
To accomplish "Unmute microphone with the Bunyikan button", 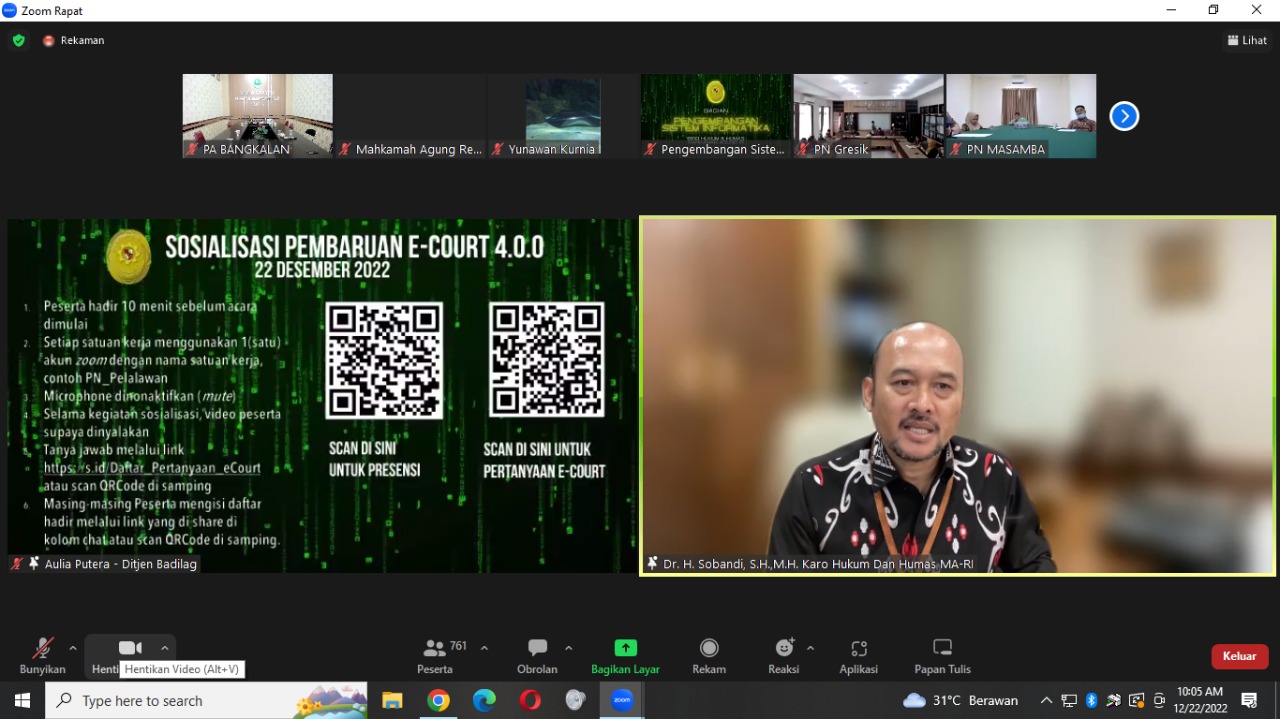I will tap(42, 656).
